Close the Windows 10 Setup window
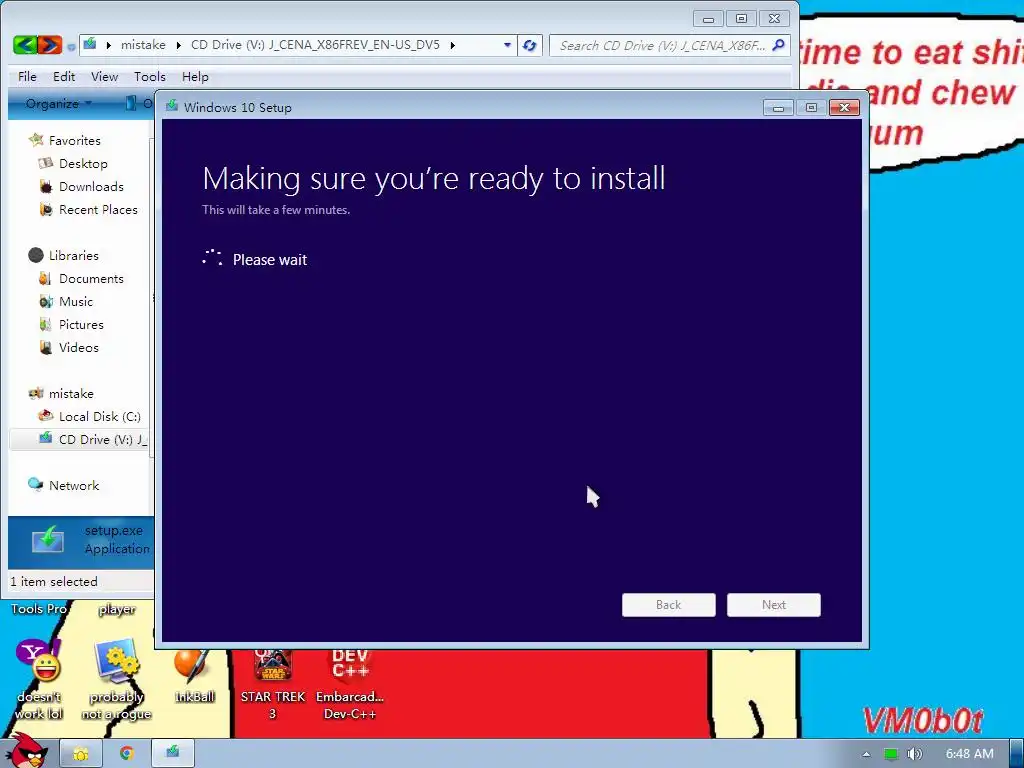This screenshot has height=768, width=1024. pyautogui.click(x=844, y=108)
